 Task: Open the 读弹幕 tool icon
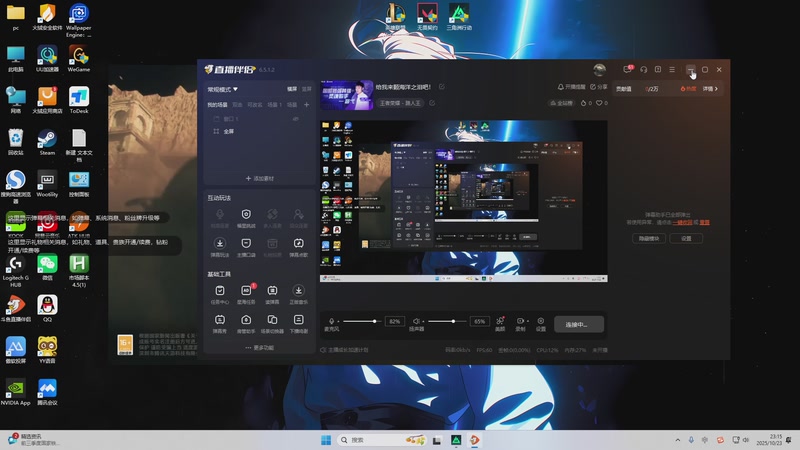point(272,290)
